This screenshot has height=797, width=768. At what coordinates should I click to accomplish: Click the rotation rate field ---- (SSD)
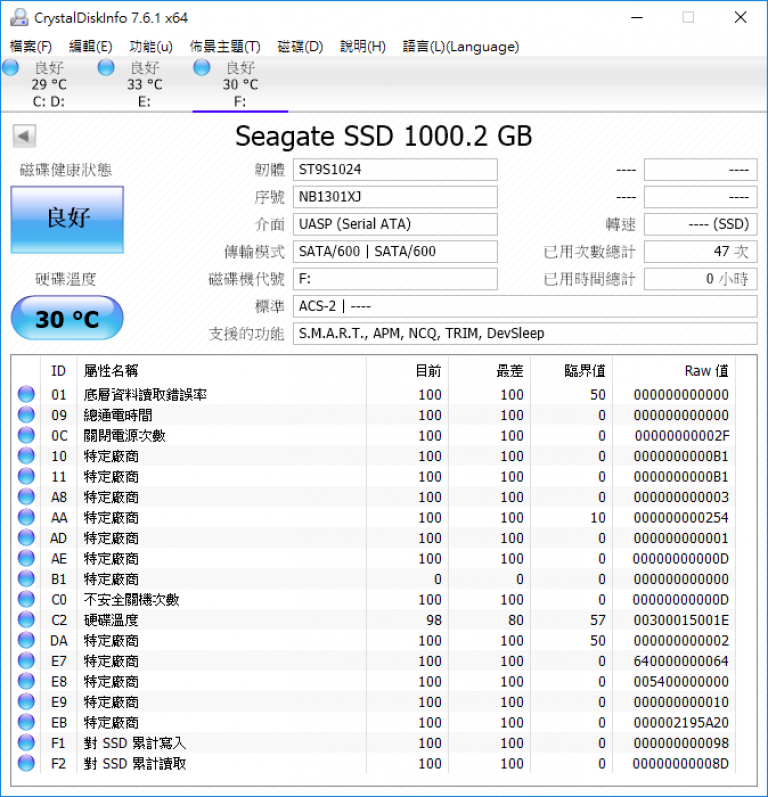coord(700,224)
